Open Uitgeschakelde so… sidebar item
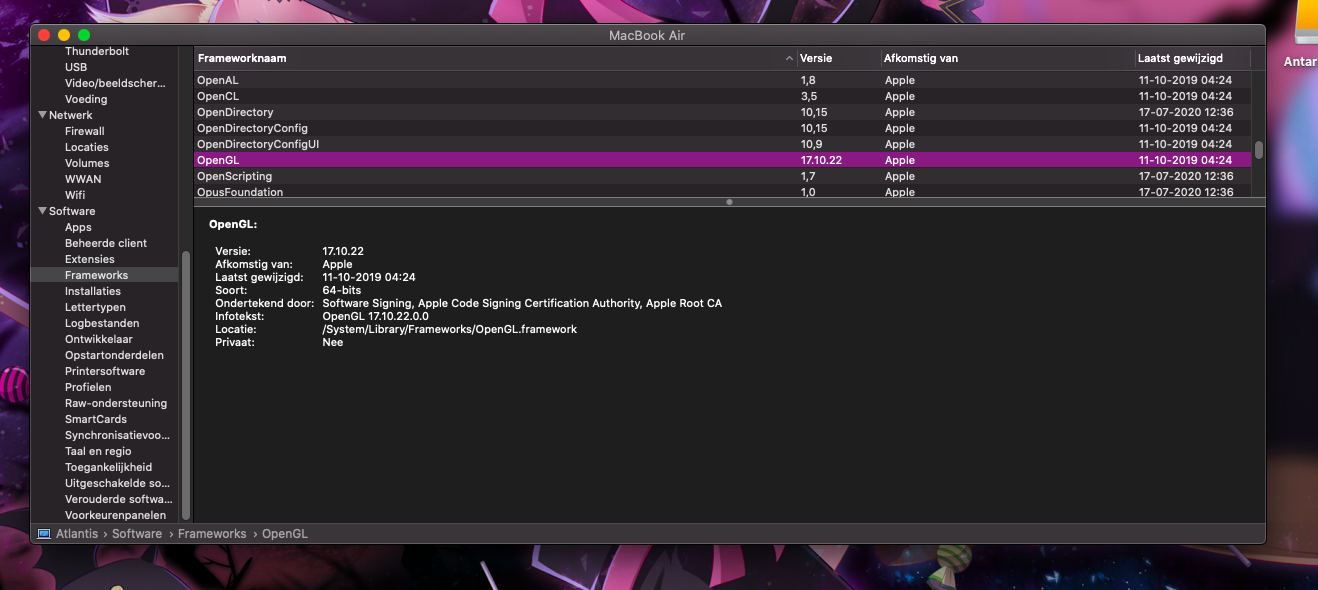This screenshot has height=590, width=1318. coord(118,483)
